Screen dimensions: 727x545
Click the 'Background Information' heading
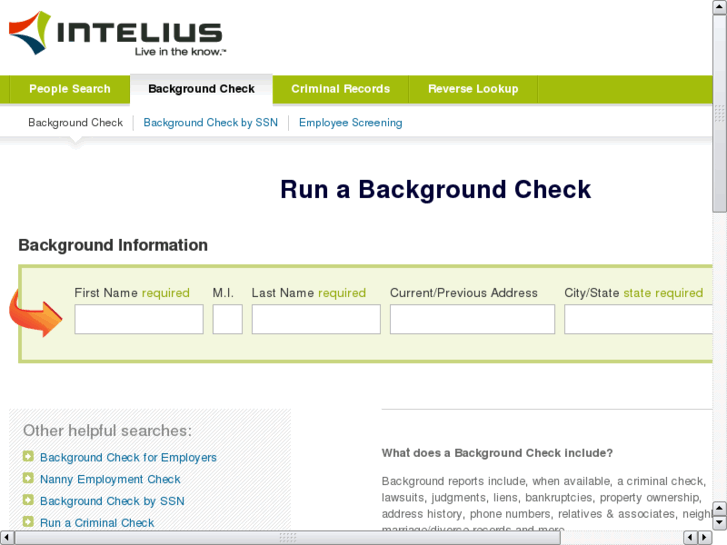pyautogui.click(x=113, y=245)
